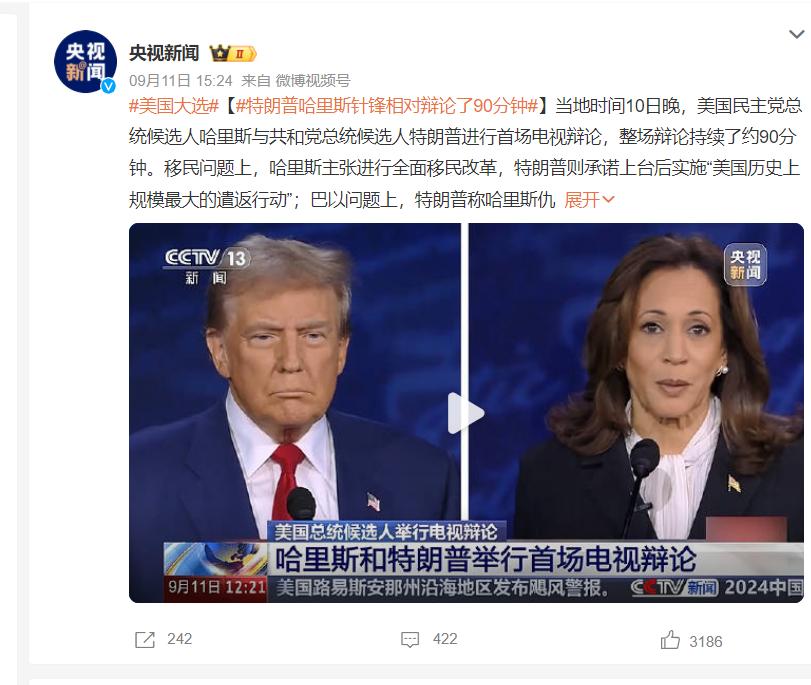Like the post with thumbs-up icon
Image resolution: width=811 pixels, height=685 pixels.
pyautogui.click(x=670, y=640)
